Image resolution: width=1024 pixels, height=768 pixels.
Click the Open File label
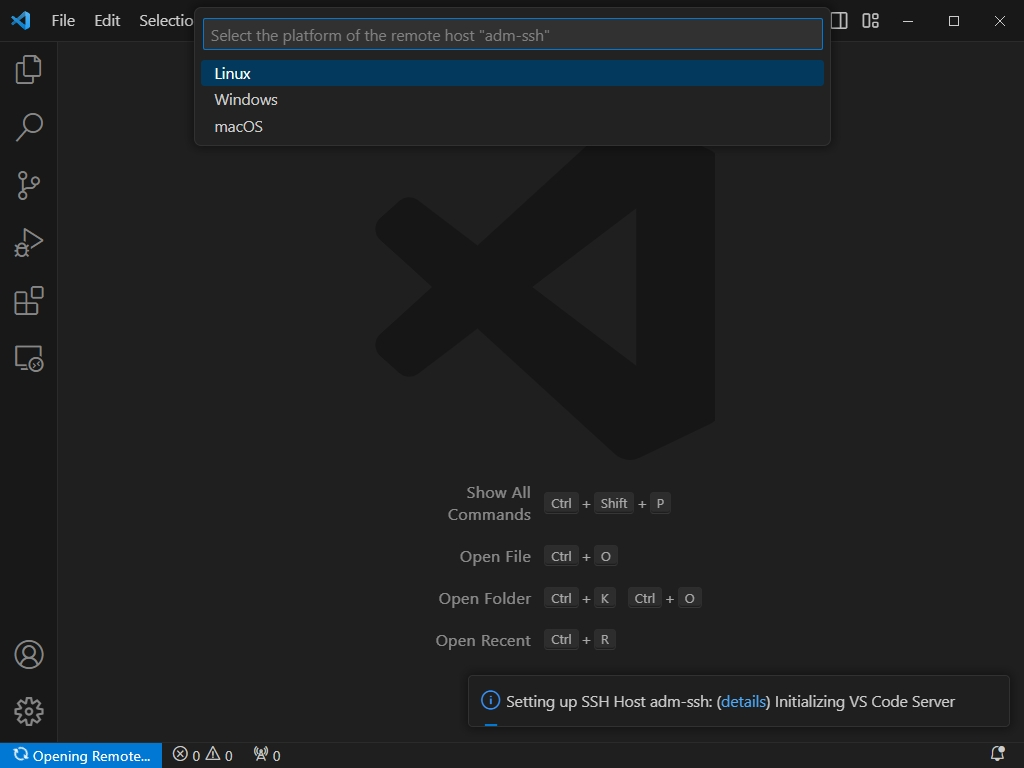(x=495, y=556)
